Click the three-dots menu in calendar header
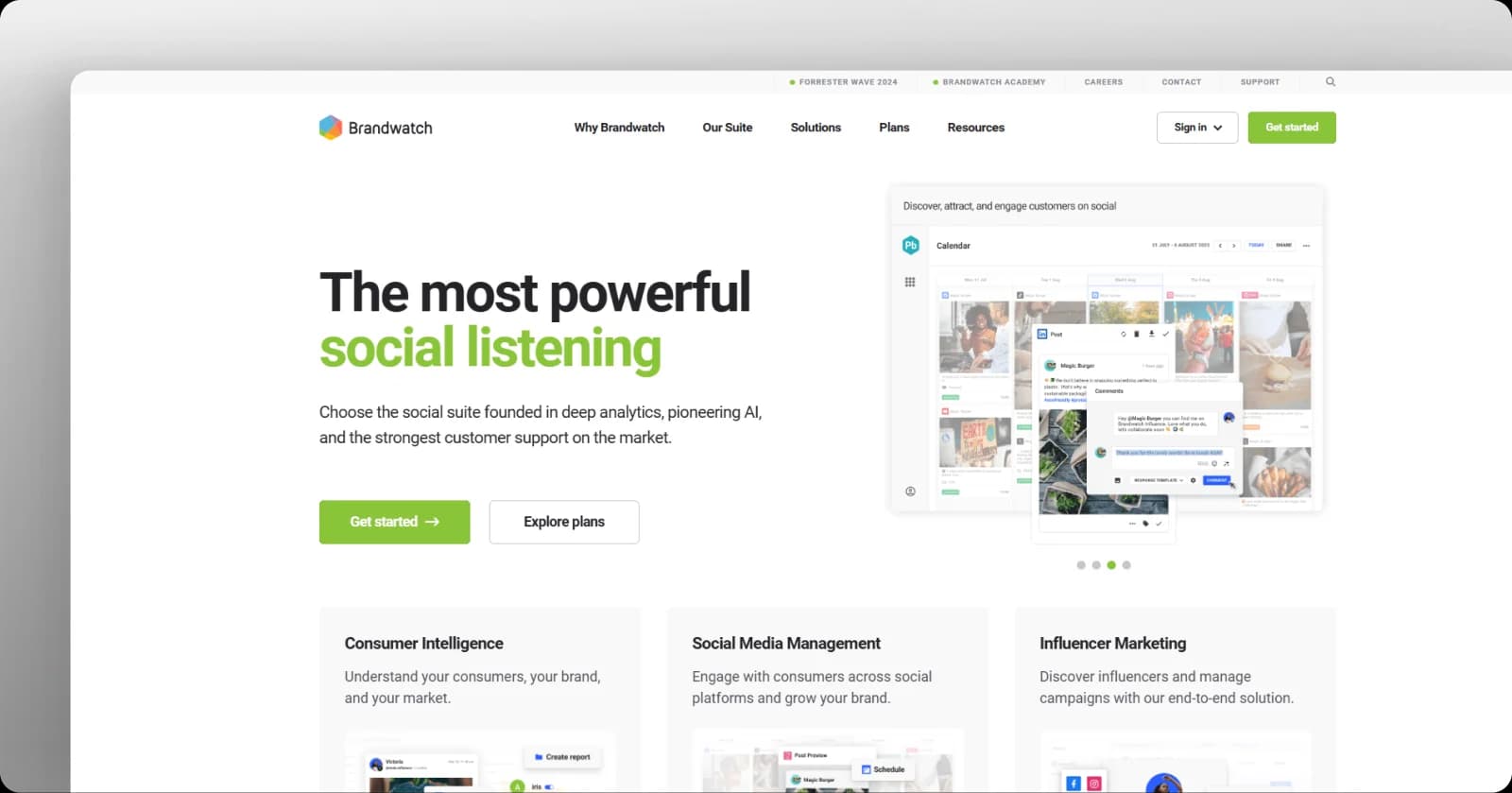This screenshot has height=793, width=1512. (1306, 246)
